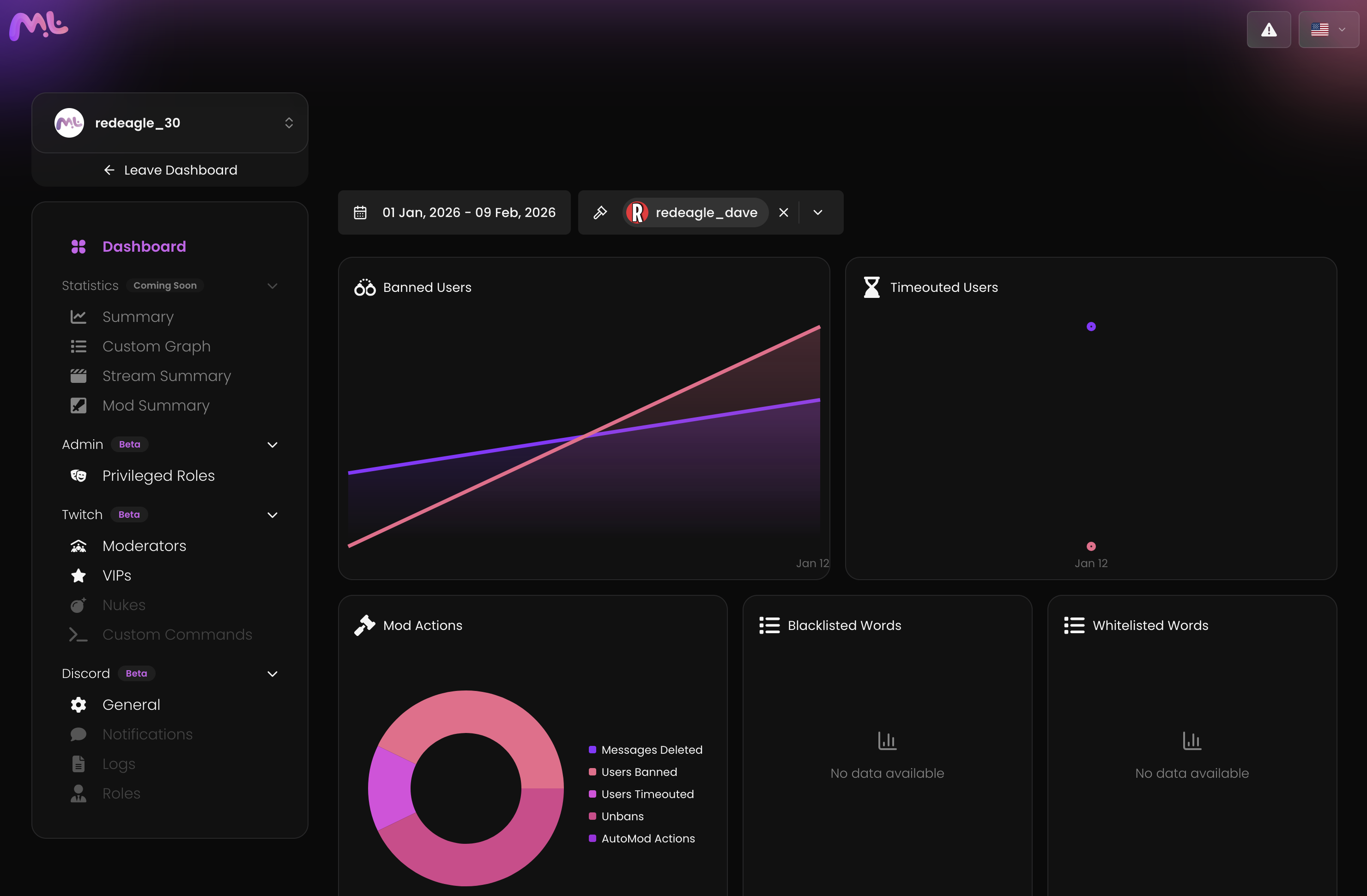Toggle AutoMod Actions legend swatch
Image resolution: width=1367 pixels, height=896 pixels.
click(x=592, y=839)
